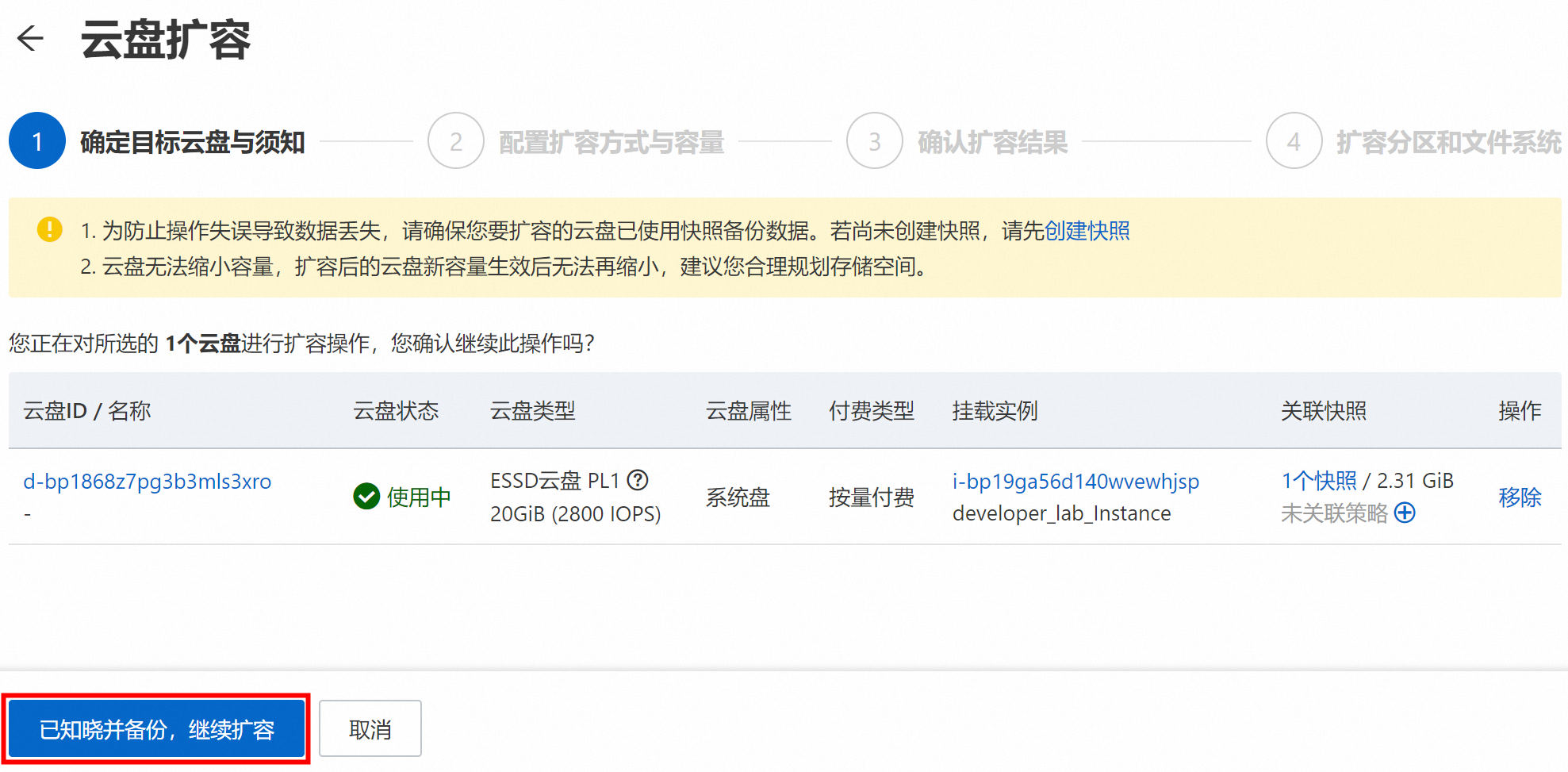Go back using the left arrow icon
Screen dimensions: 1568x772
pyautogui.click(x=30, y=38)
